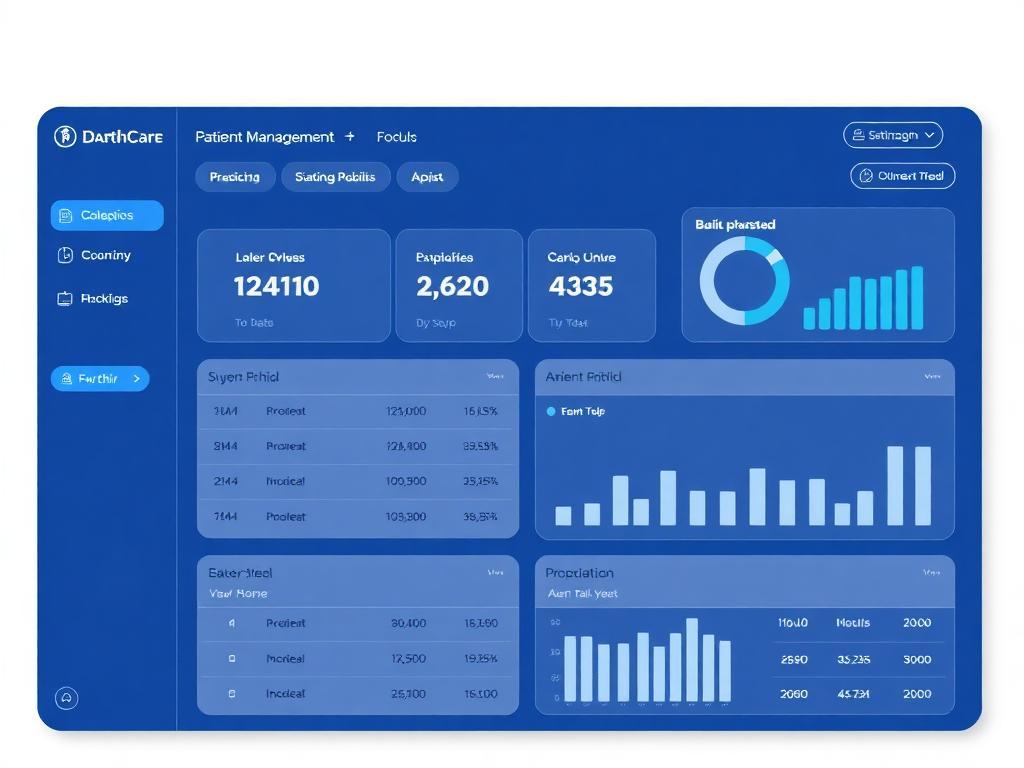Viewport: 1024px width, 768px height.
Task: Click the plus icon beside Patient Management
Action: click(x=350, y=136)
